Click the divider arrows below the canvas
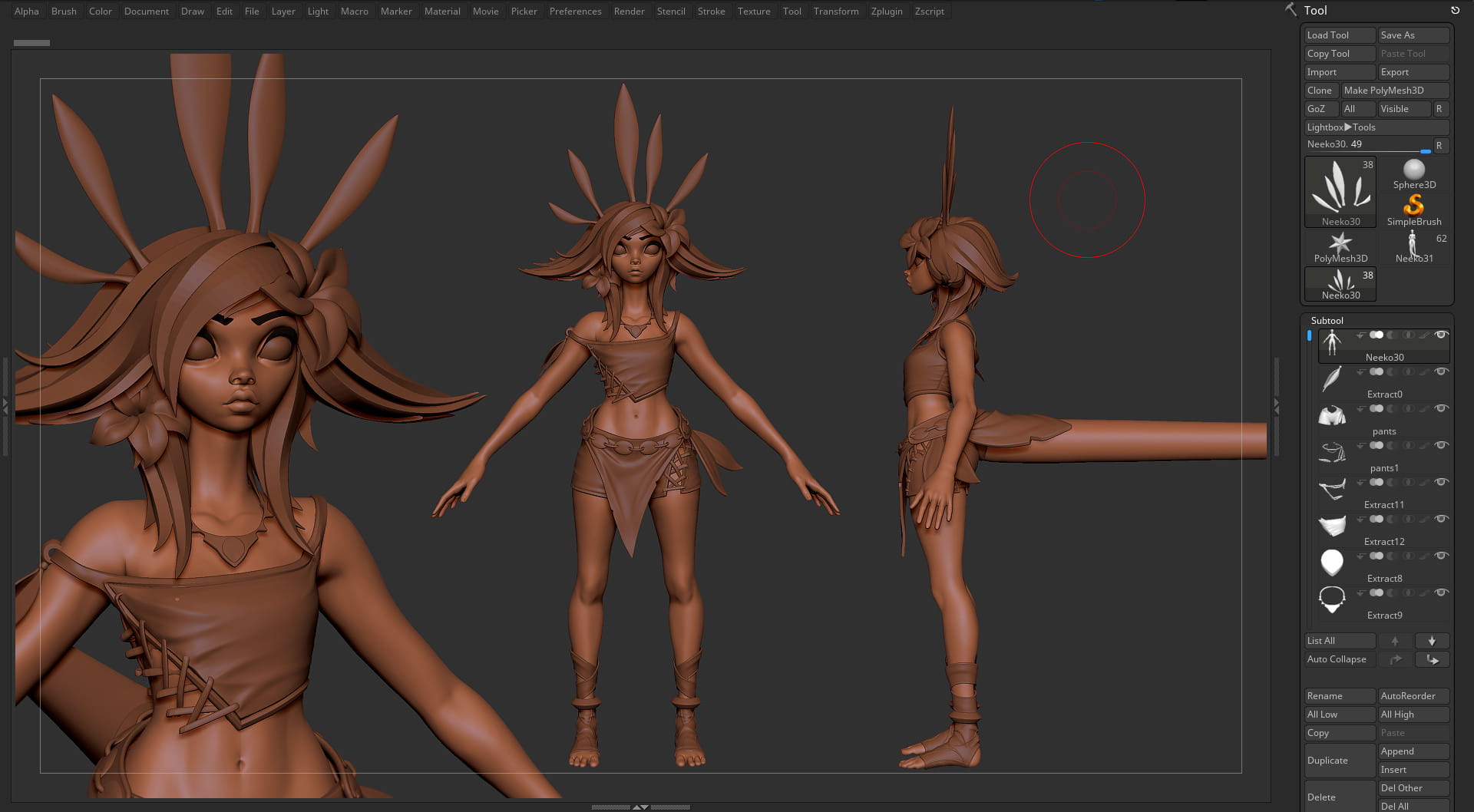Screen dimensions: 1474x812 pos(640,807)
